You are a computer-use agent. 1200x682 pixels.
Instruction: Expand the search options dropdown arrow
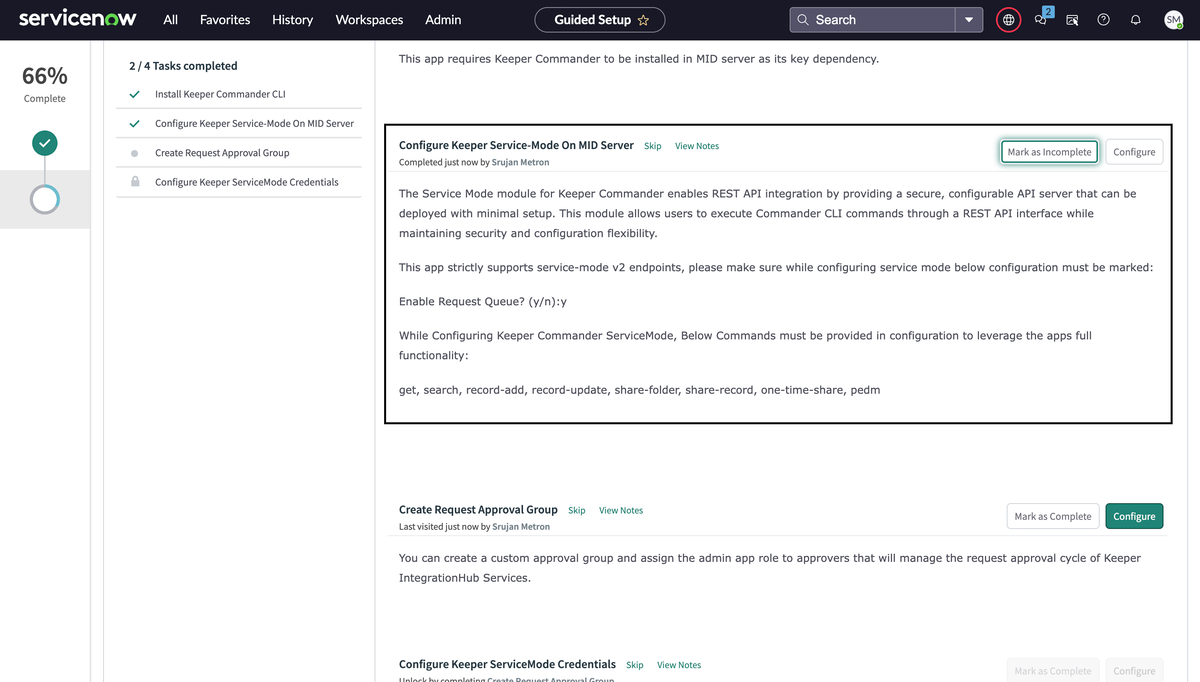968,20
